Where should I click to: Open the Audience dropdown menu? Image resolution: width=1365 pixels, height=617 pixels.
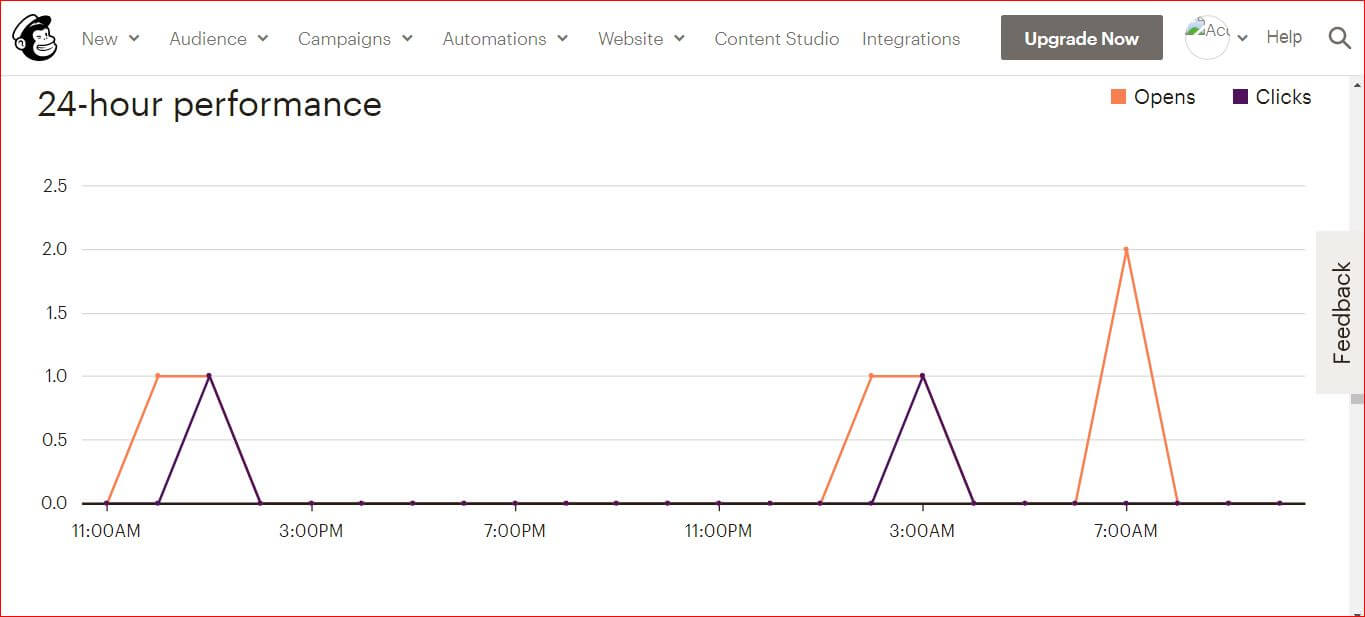coord(219,39)
